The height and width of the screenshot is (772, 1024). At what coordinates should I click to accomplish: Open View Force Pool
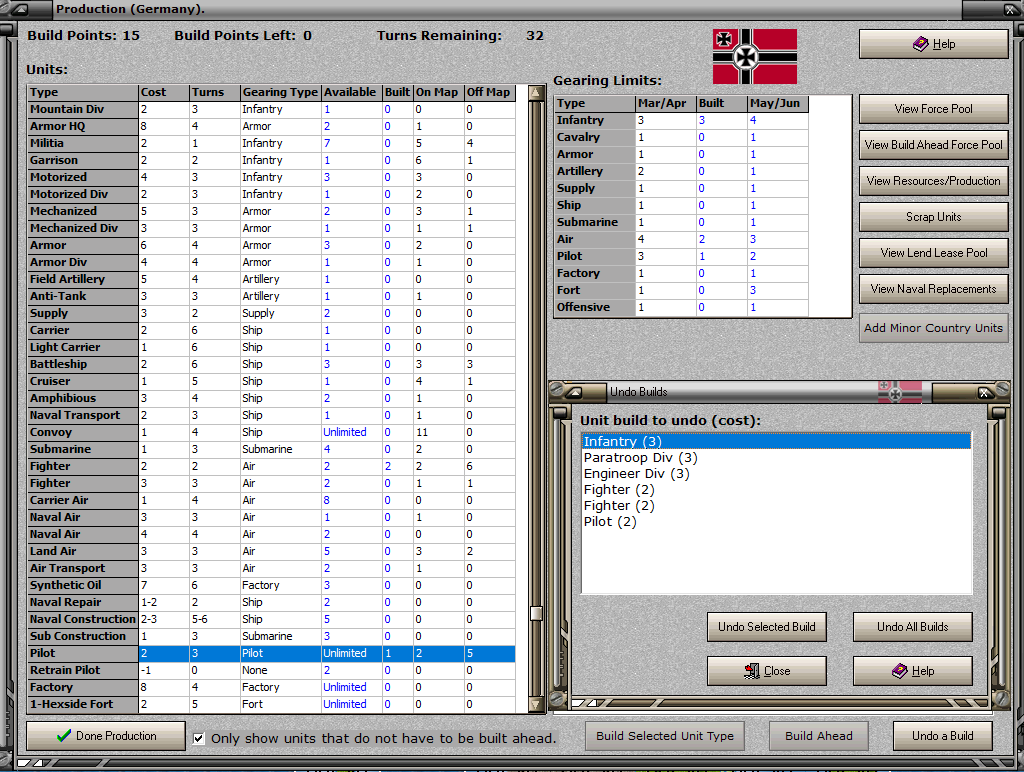(x=933, y=108)
